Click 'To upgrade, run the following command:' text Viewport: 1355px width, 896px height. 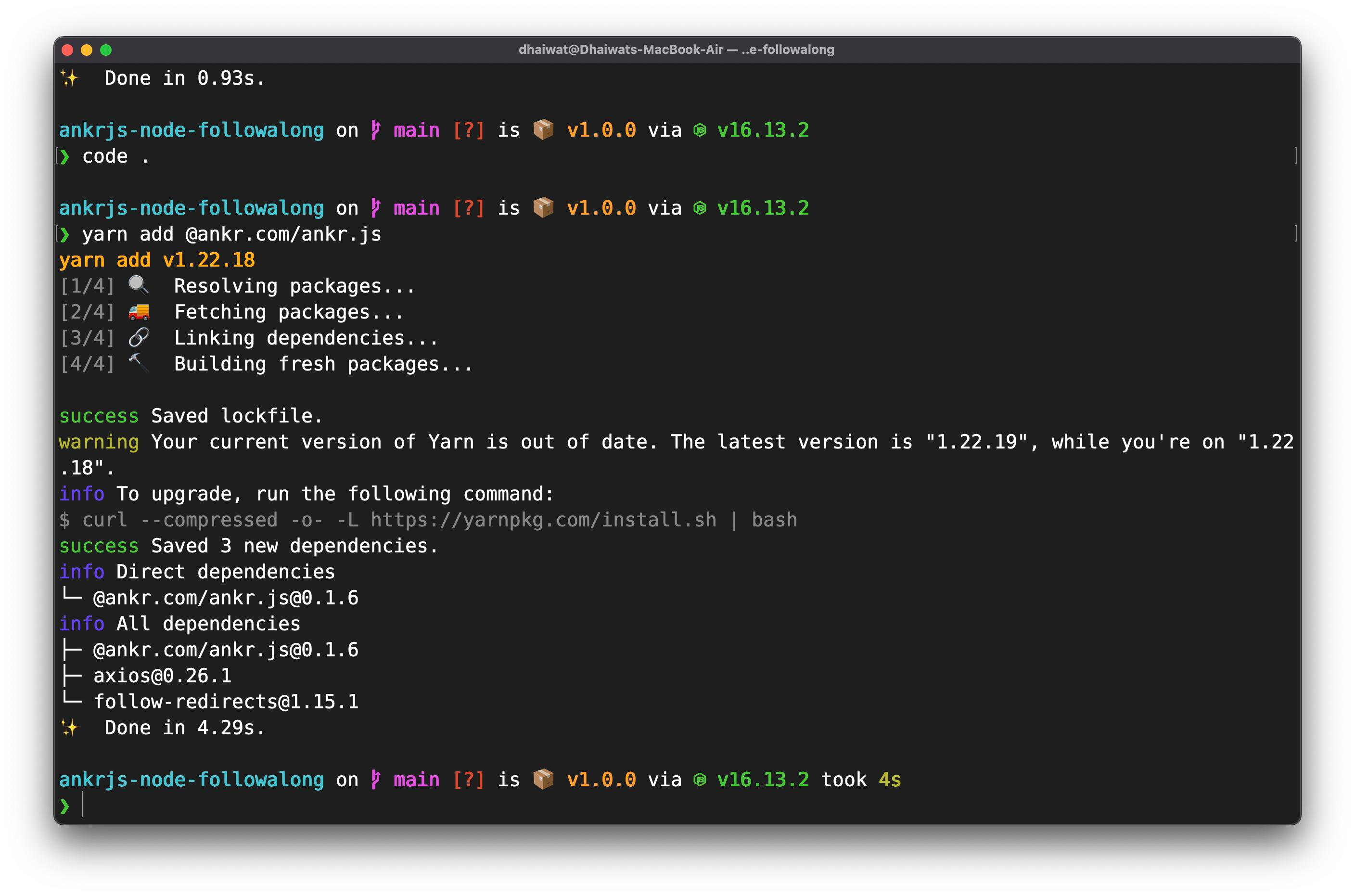(335, 494)
